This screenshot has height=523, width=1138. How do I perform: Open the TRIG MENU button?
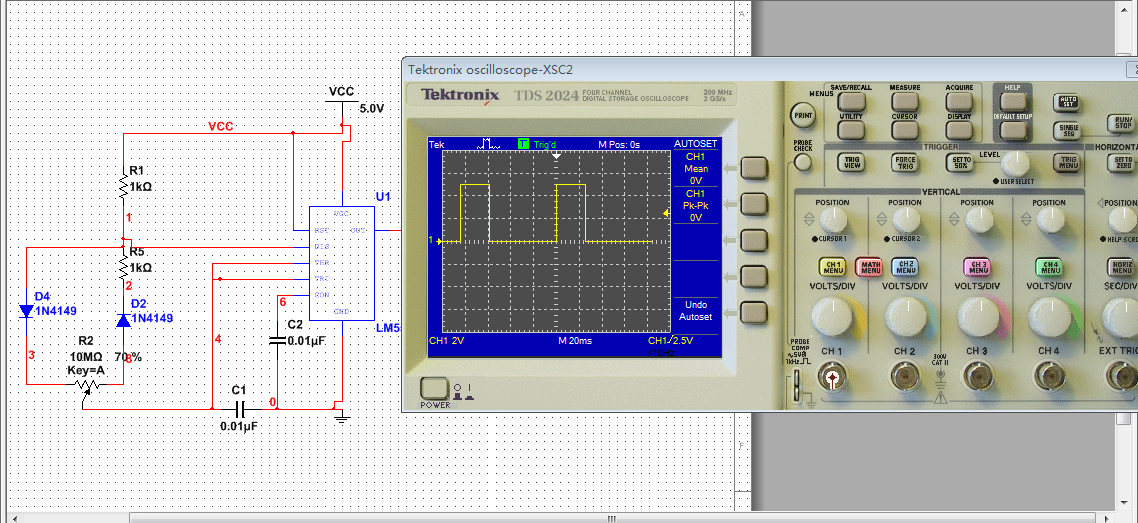tap(1068, 162)
